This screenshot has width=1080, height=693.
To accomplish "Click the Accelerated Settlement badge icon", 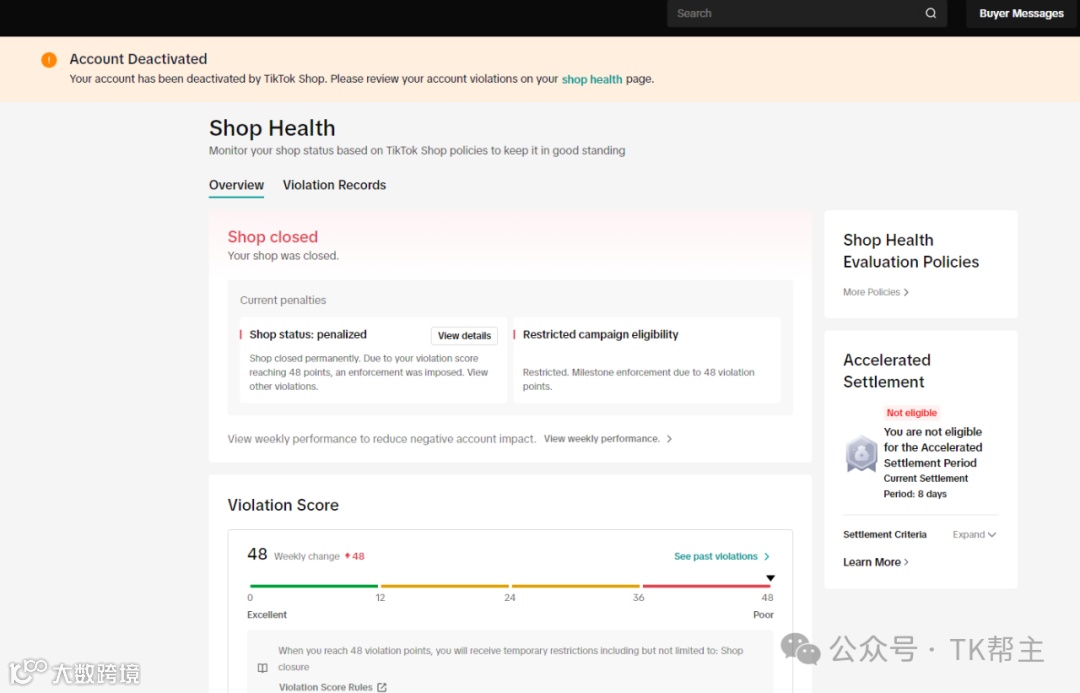I will point(861,453).
